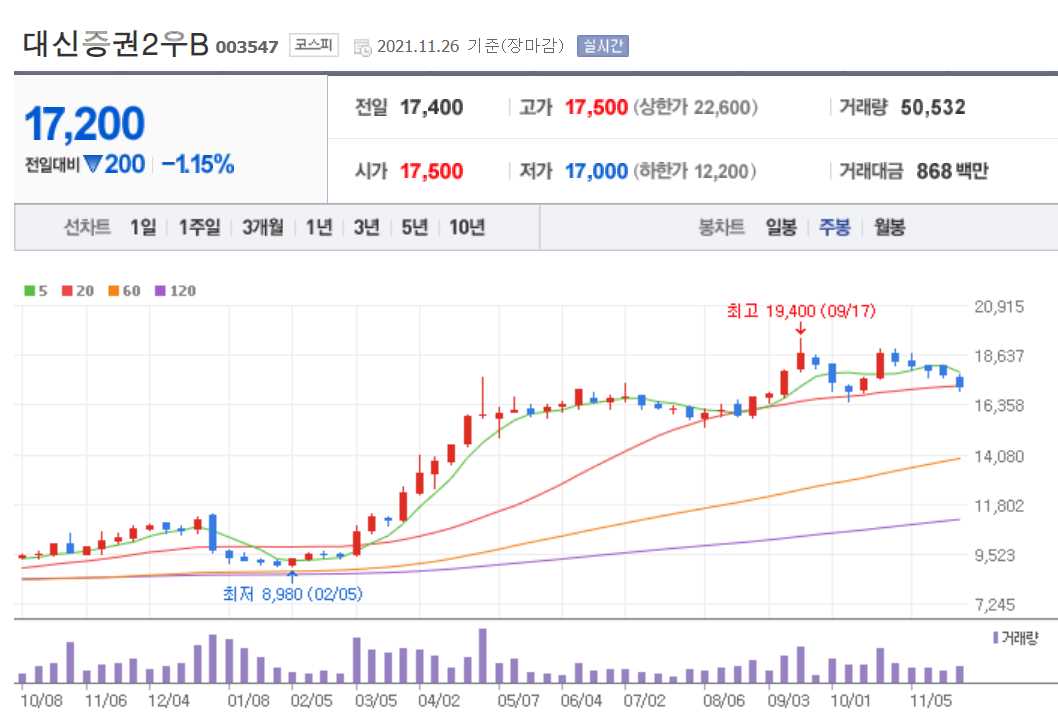The height and width of the screenshot is (725, 1058).
Task: Click the 코스피 market label badge
Action: [314, 45]
